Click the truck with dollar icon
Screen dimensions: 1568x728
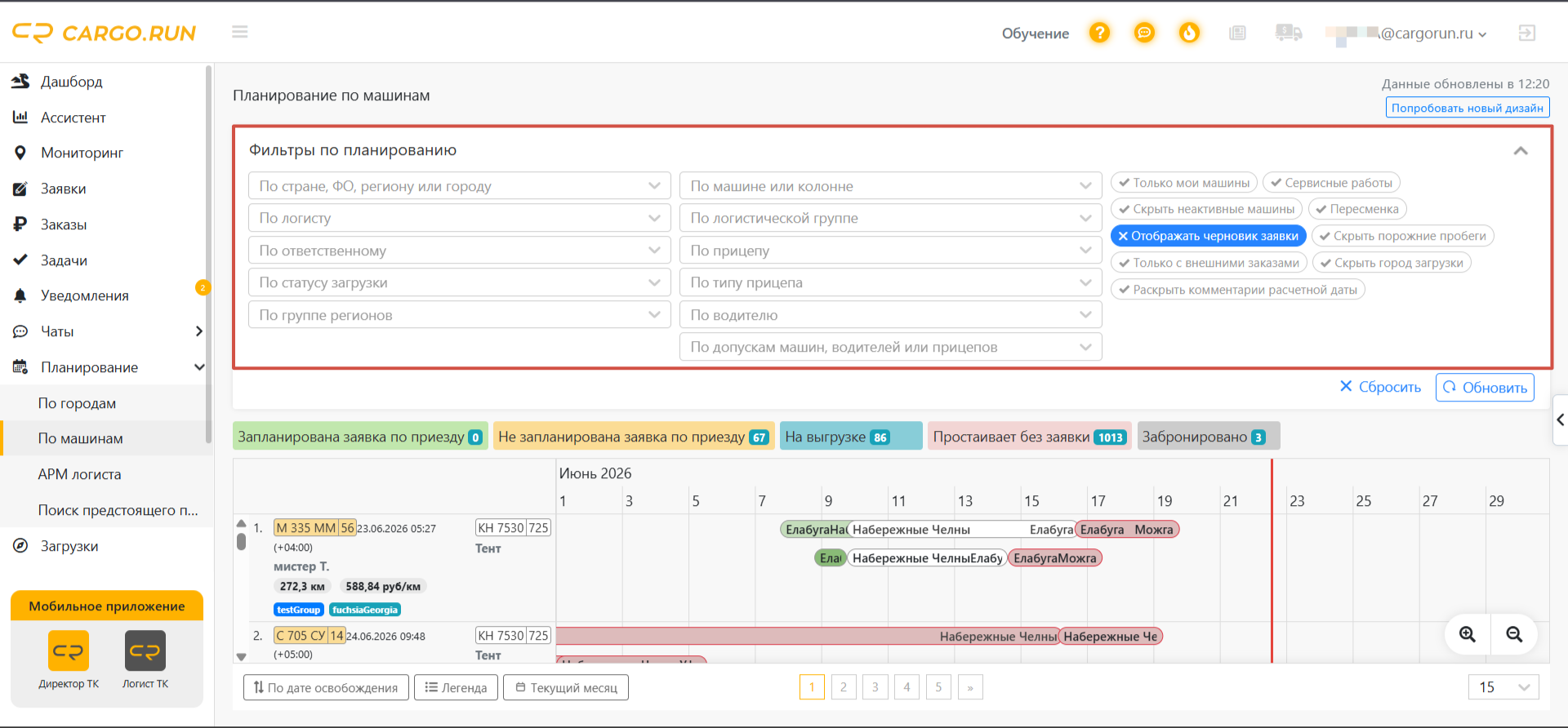coord(1288,33)
